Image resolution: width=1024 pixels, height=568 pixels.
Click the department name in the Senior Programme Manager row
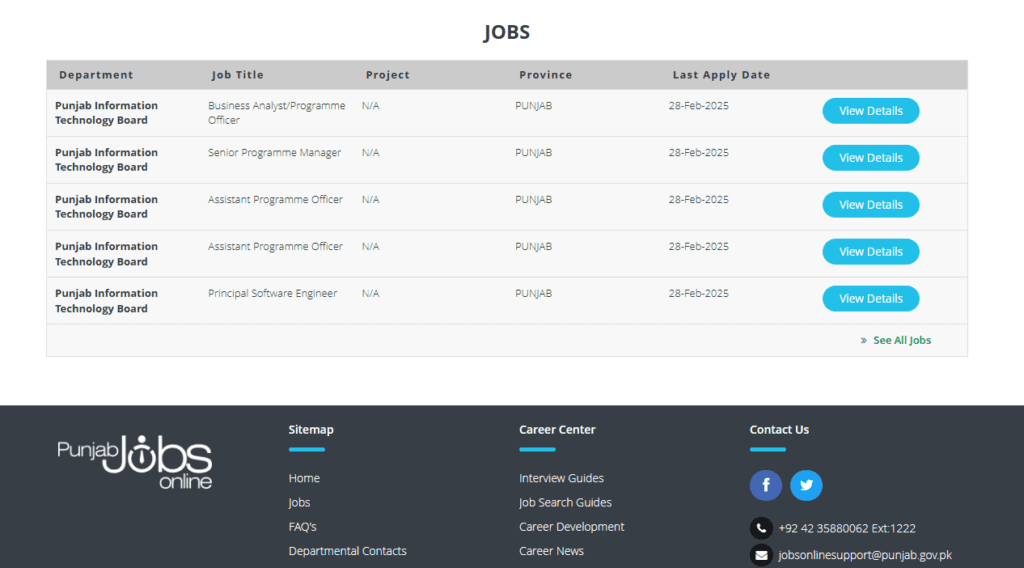[x=106, y=160]
